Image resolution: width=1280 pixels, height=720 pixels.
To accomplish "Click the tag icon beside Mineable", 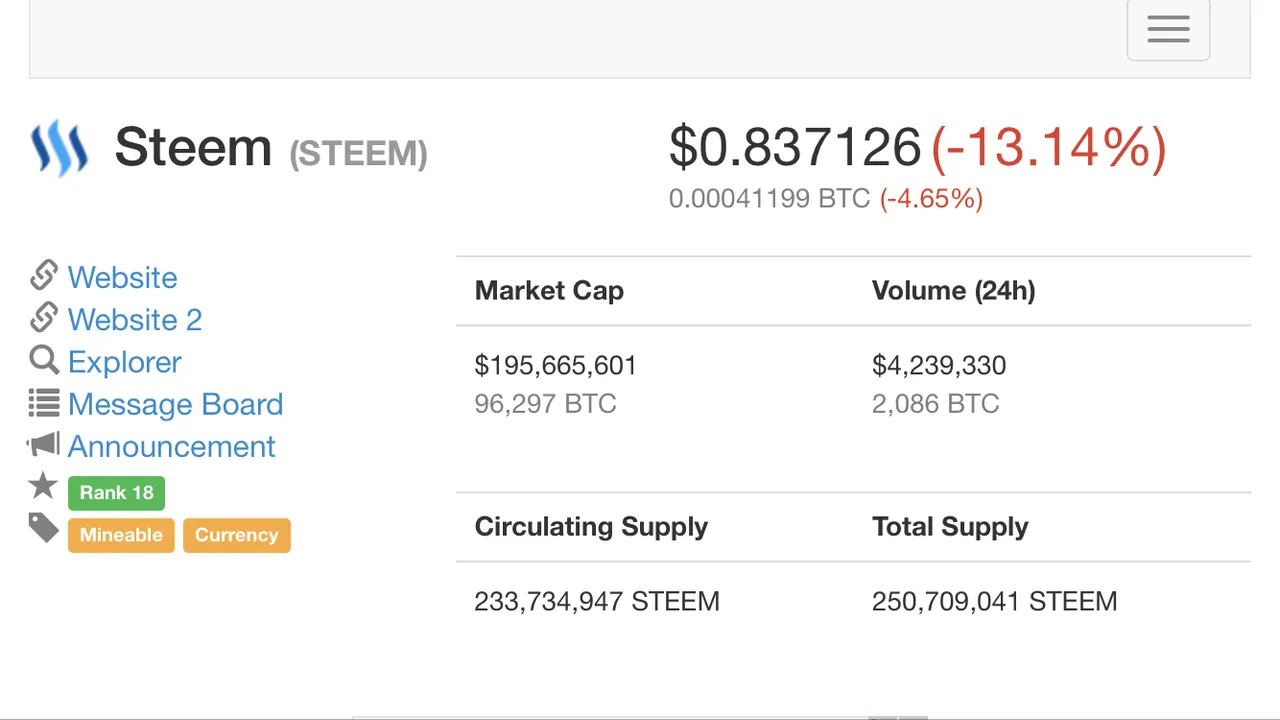I will 44,528.
